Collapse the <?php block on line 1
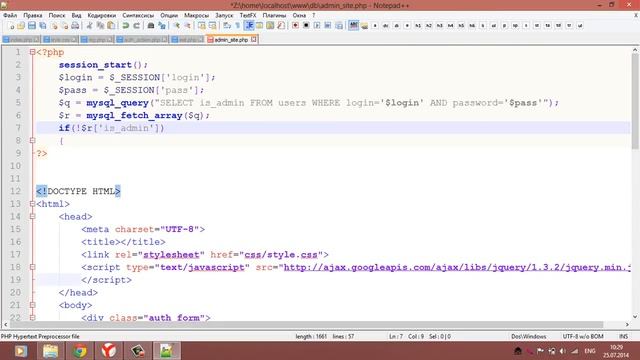 coord(32,52)
